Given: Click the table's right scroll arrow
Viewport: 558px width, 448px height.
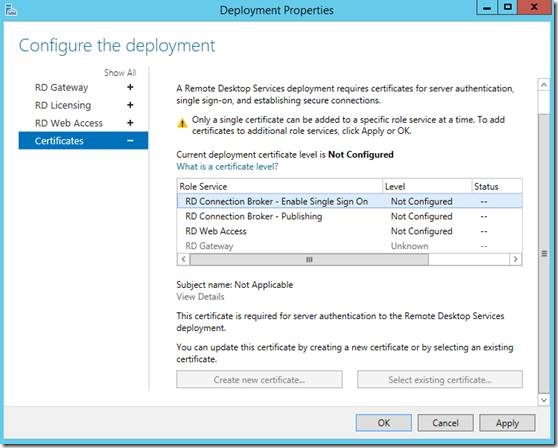Looking at the screenshot, I should (x=516, y=259).
